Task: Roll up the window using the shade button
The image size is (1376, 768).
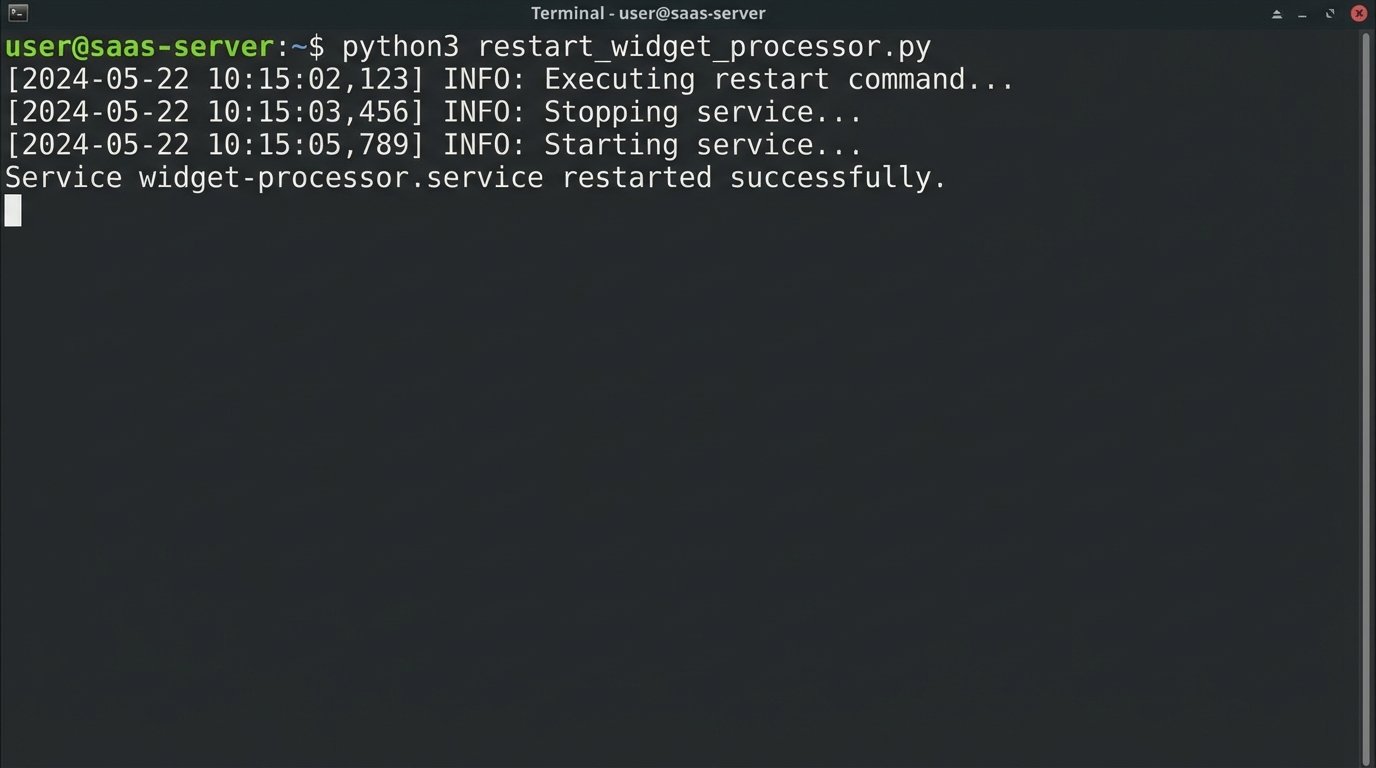Action: click(x=1277, y=14)
